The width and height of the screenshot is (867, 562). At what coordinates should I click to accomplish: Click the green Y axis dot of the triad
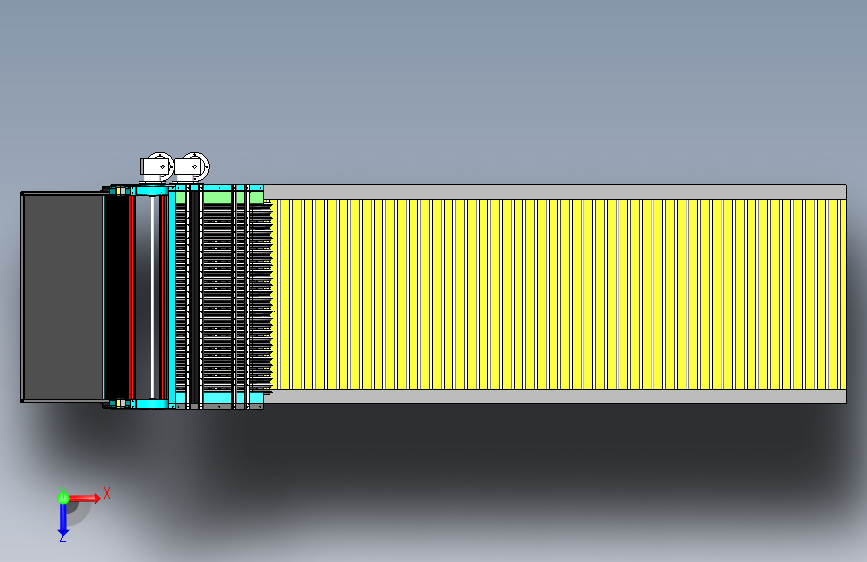pyautogui.click(x=63, y=498)
